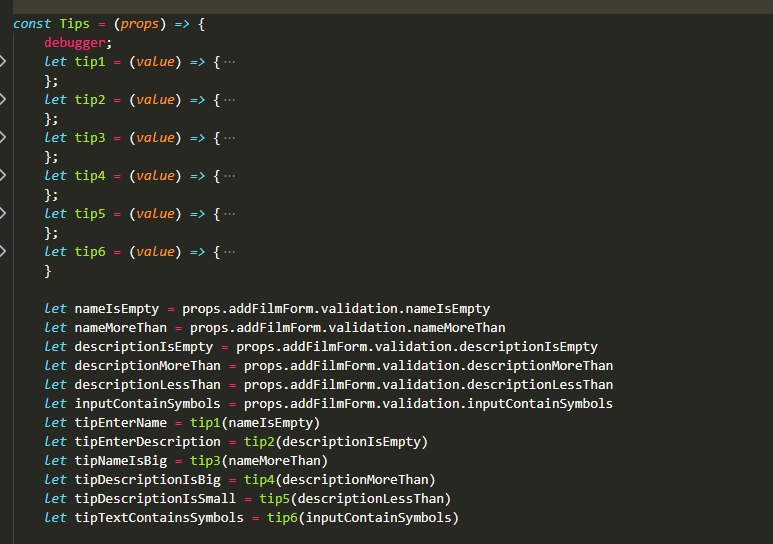Click the 'tipEnterName' variable

[121, 423]
